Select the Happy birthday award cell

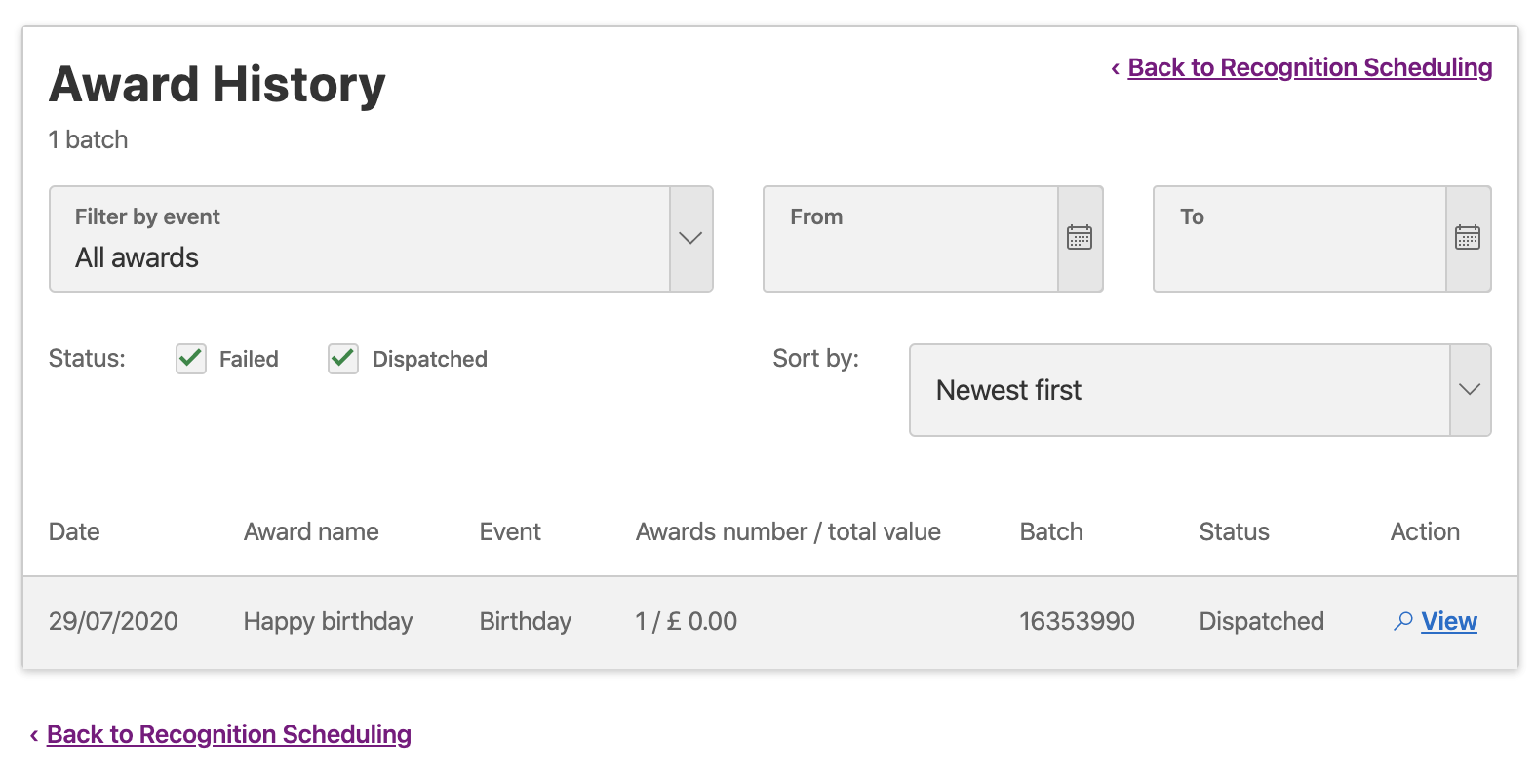pos(328,621)
